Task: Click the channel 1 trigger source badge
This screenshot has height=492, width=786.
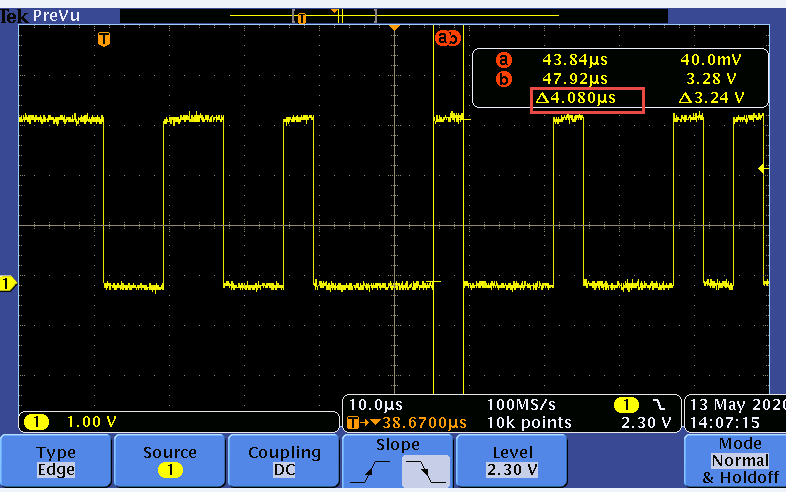Action: pyautogui.click(x=626, y=404)
